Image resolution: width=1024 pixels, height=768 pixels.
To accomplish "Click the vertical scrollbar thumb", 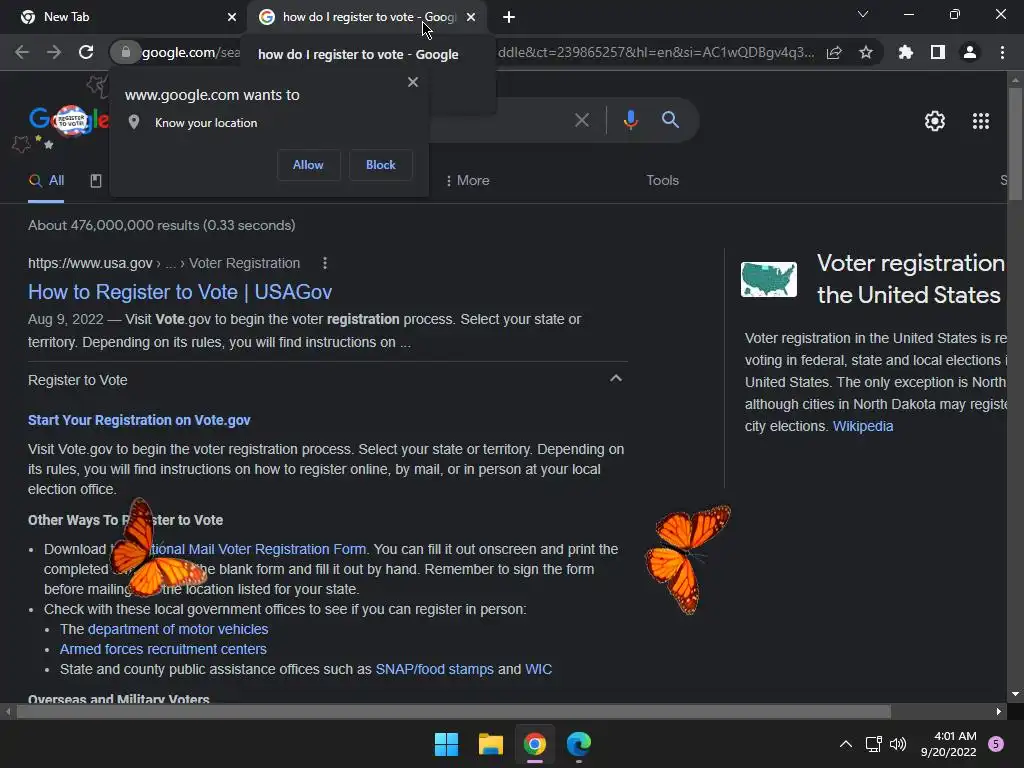I will [x=1014, y=143].
